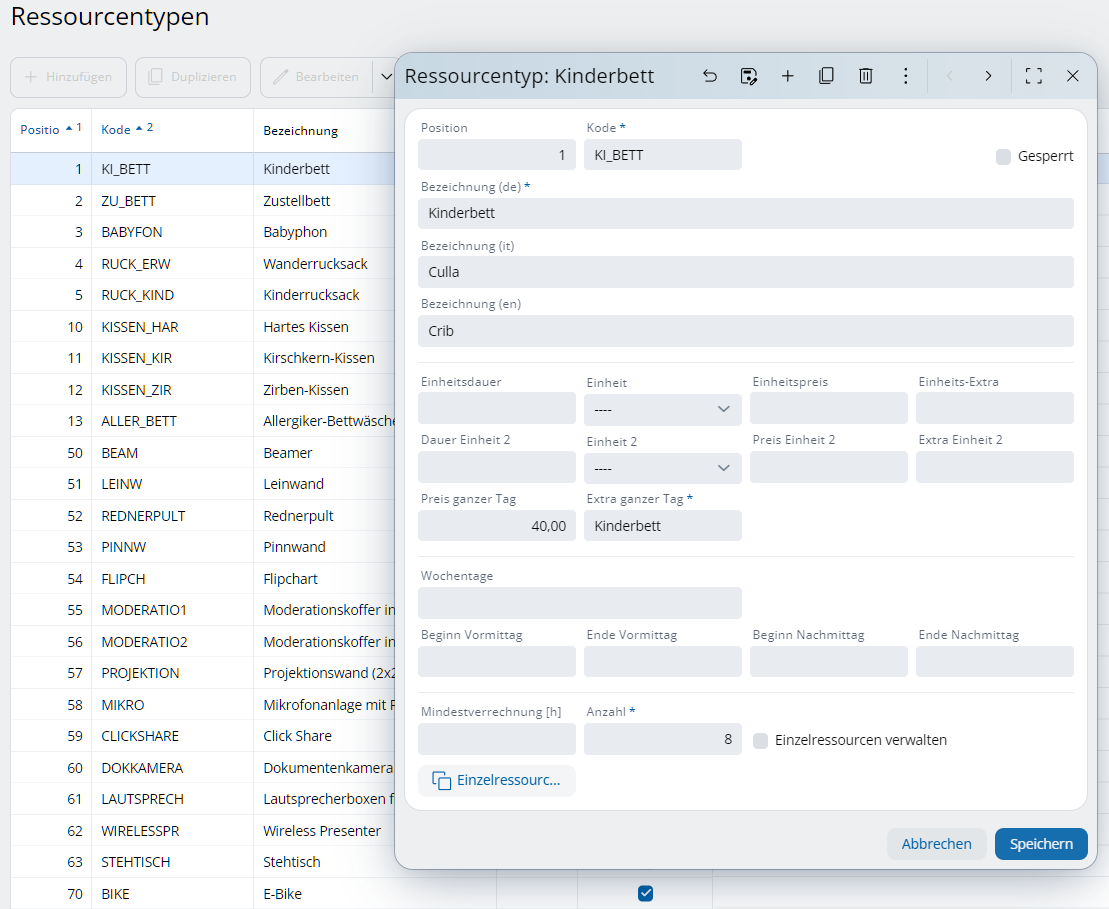Sort by the Kode column header
This screenshot has width=1109, height=909.
pos(116,130)
